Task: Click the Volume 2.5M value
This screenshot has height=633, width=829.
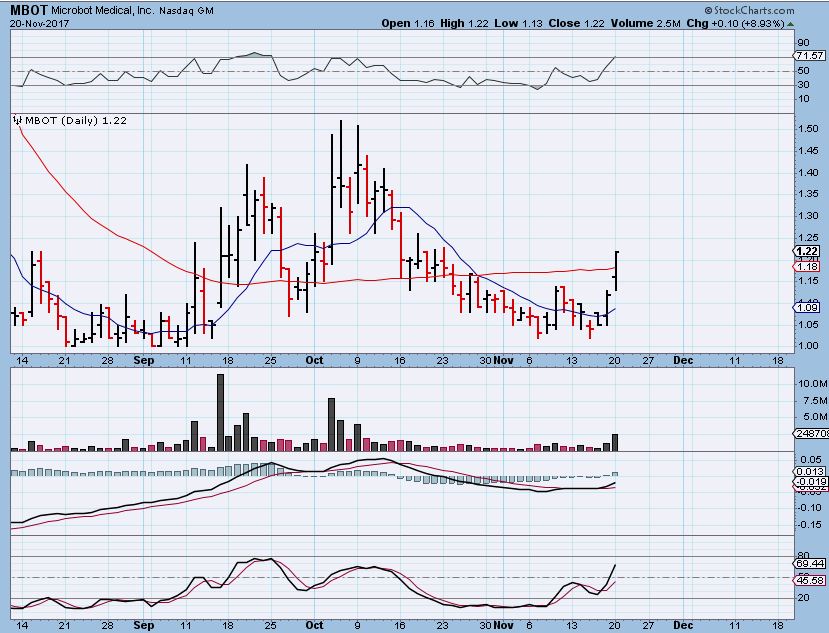Action: (646, 23)
